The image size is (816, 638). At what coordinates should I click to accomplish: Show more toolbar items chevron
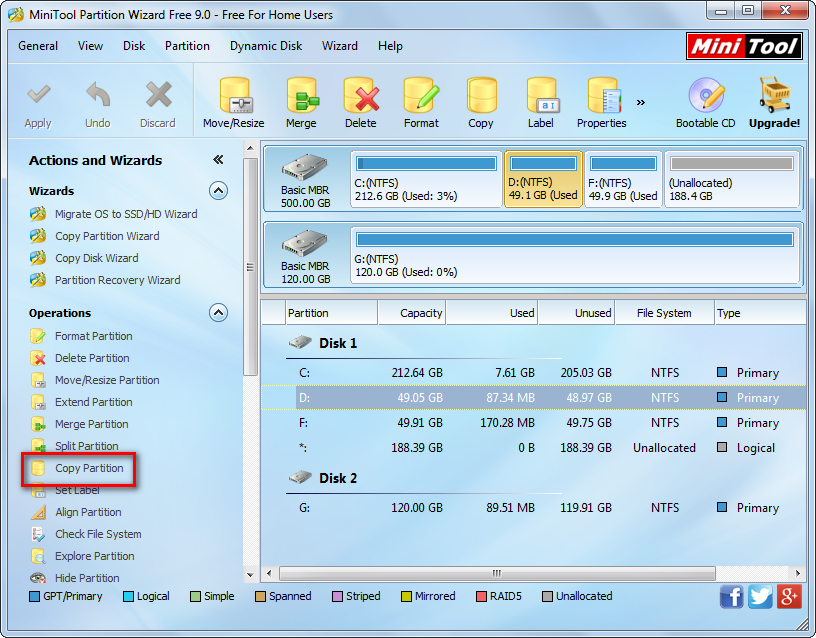click(x=641, y=103)
